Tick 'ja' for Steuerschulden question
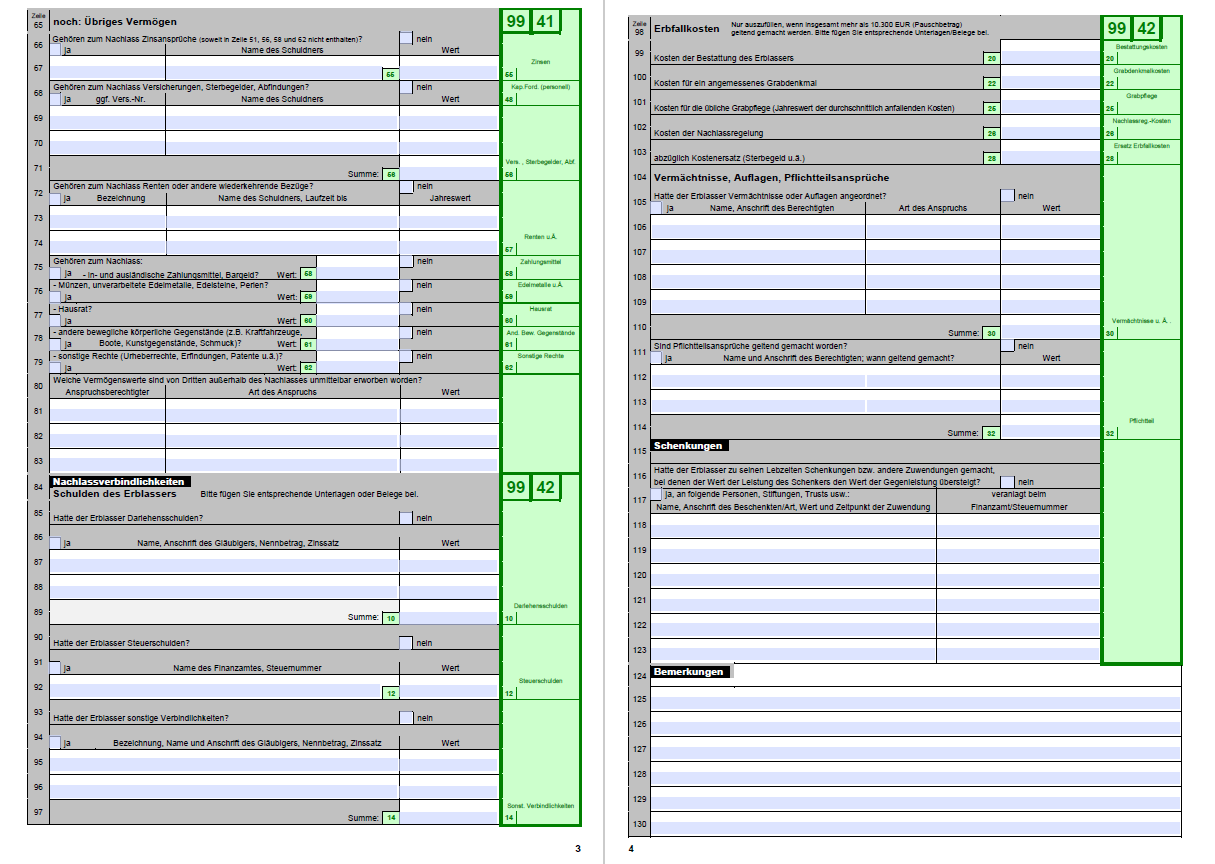The height and width of the screenshot is (864, 1215). (56, 668)
